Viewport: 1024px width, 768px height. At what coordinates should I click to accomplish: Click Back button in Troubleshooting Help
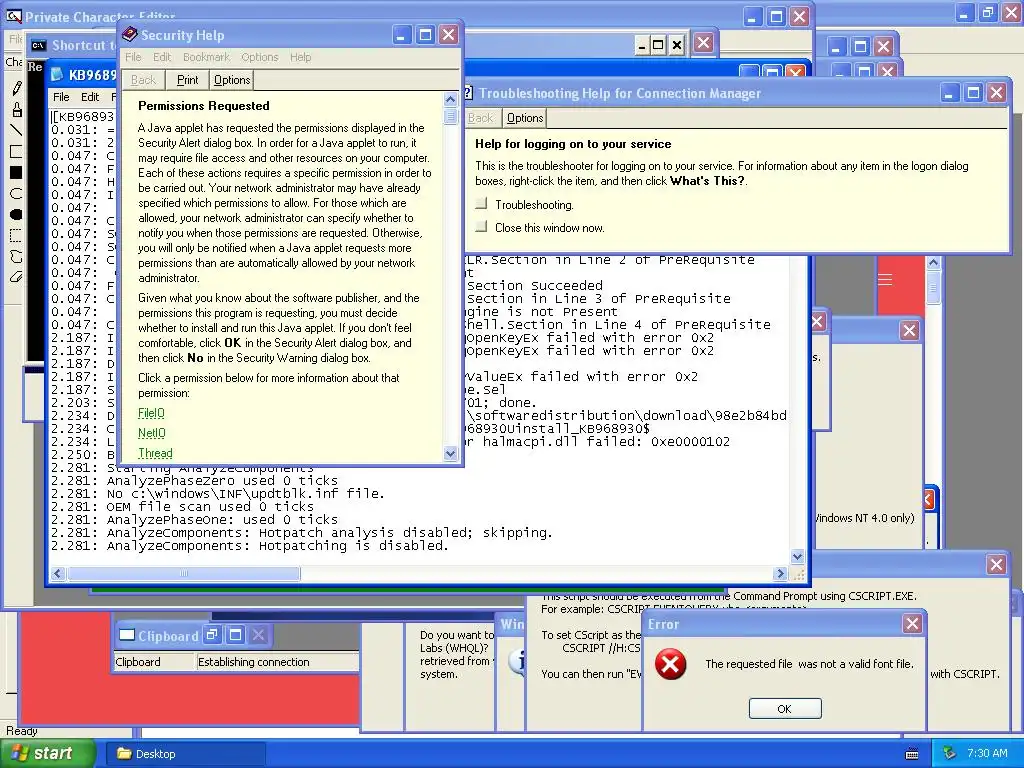pyautogui.click(x=480, y=118)
